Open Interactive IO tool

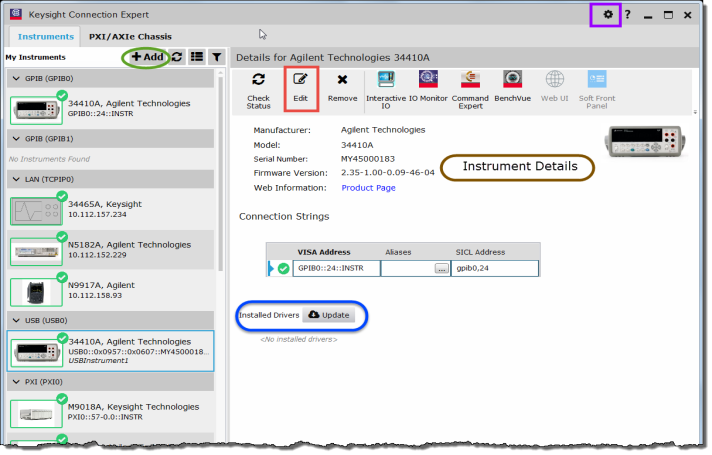[x=385, y=80]
